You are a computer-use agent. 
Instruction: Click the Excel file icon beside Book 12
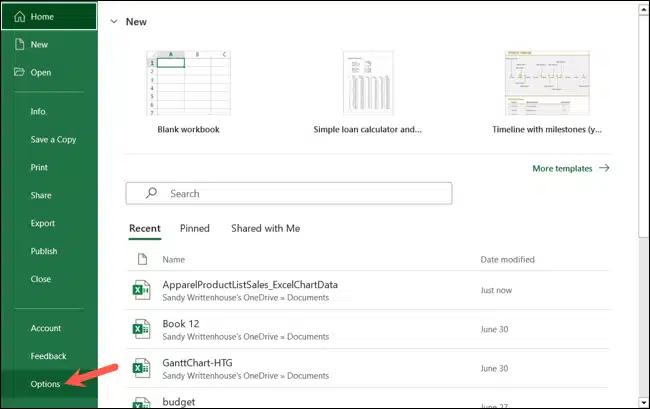tap(141, 329)
